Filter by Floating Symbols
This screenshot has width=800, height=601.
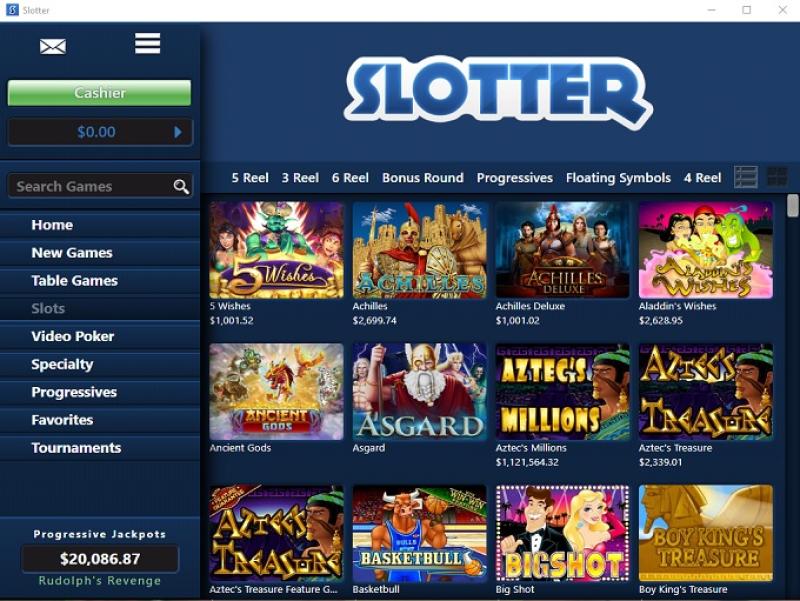pos(618,178)
